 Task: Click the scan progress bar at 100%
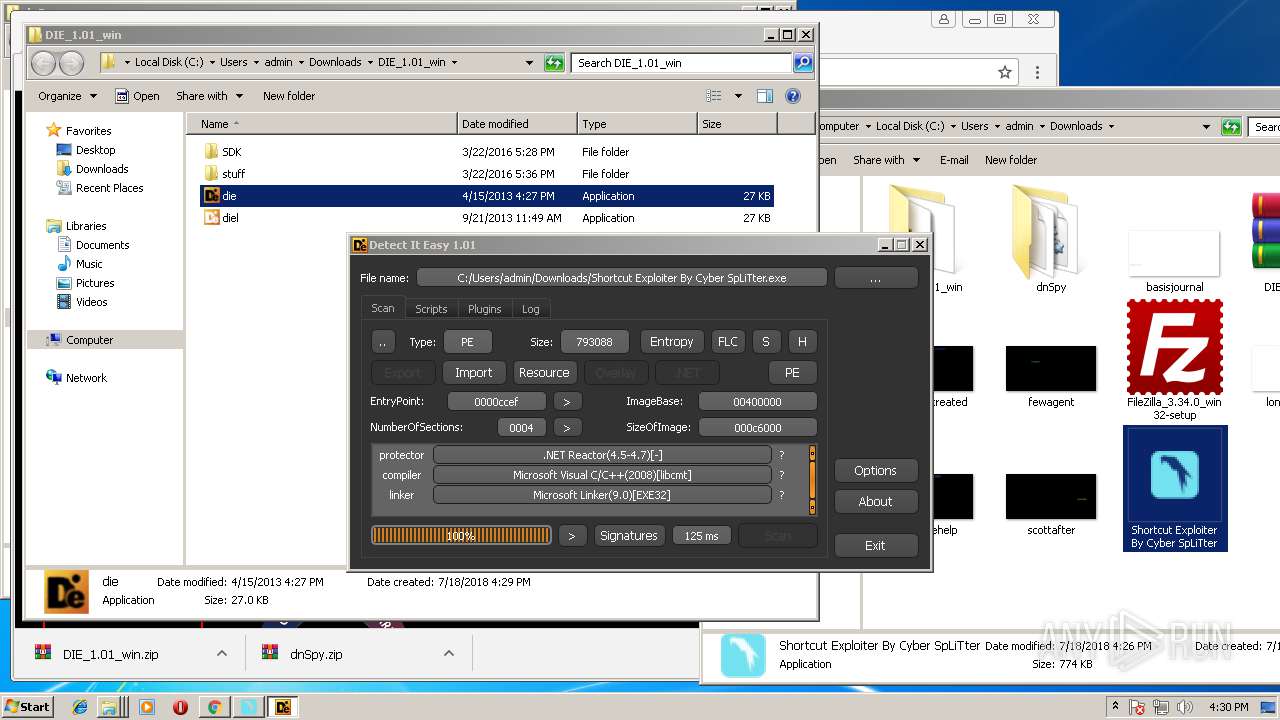point(461,536)
